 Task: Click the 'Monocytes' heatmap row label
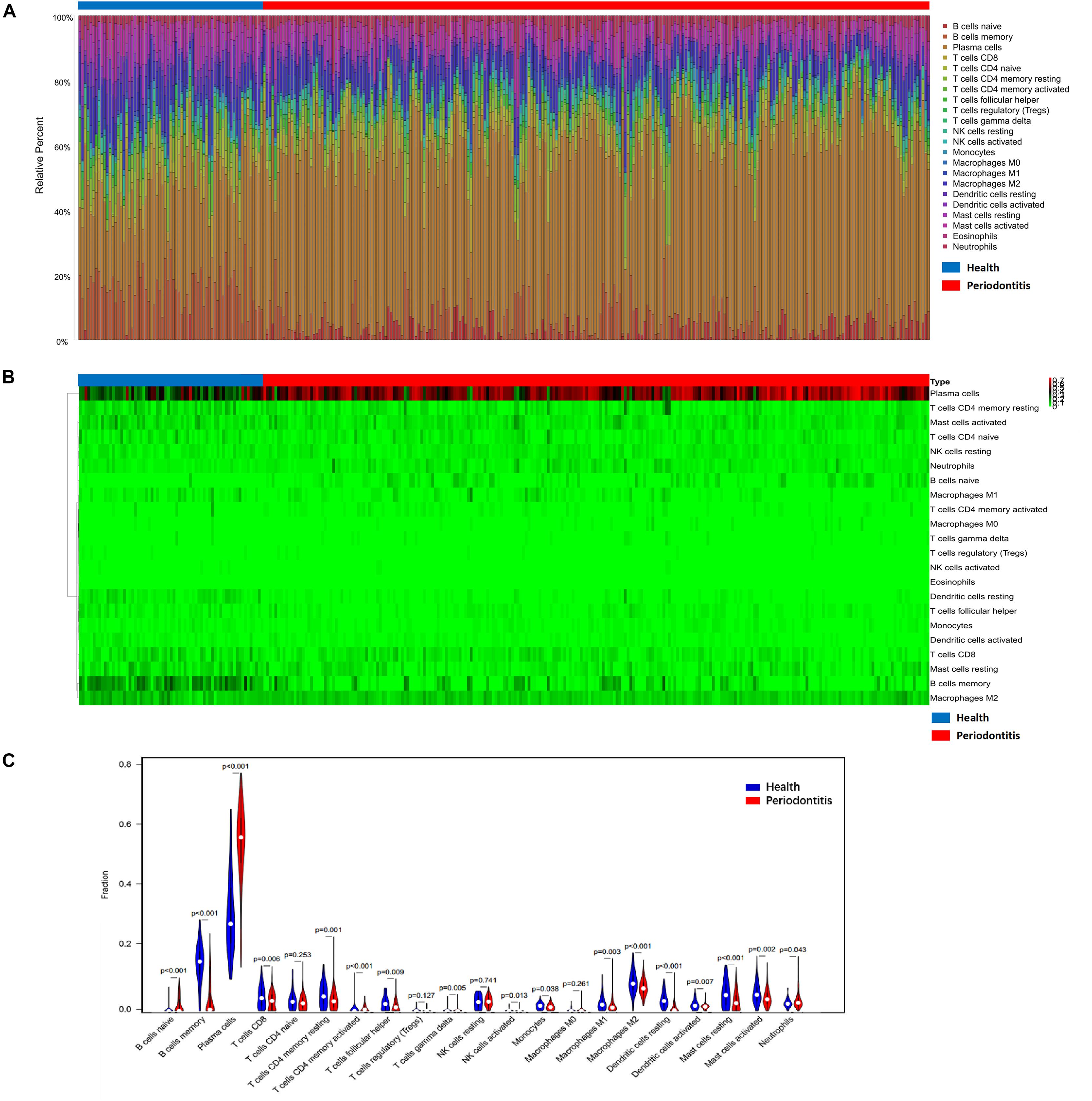[951, 626]
